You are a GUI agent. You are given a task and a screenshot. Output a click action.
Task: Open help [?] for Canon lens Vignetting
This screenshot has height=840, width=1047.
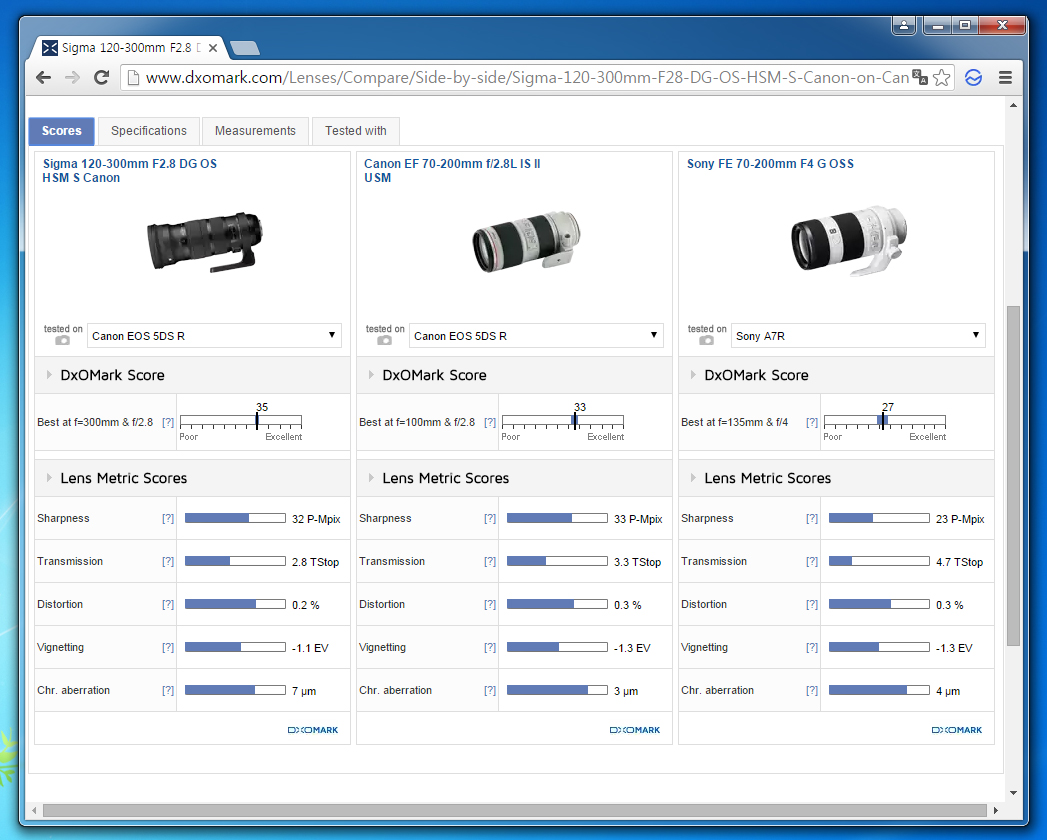pos(490,647)
